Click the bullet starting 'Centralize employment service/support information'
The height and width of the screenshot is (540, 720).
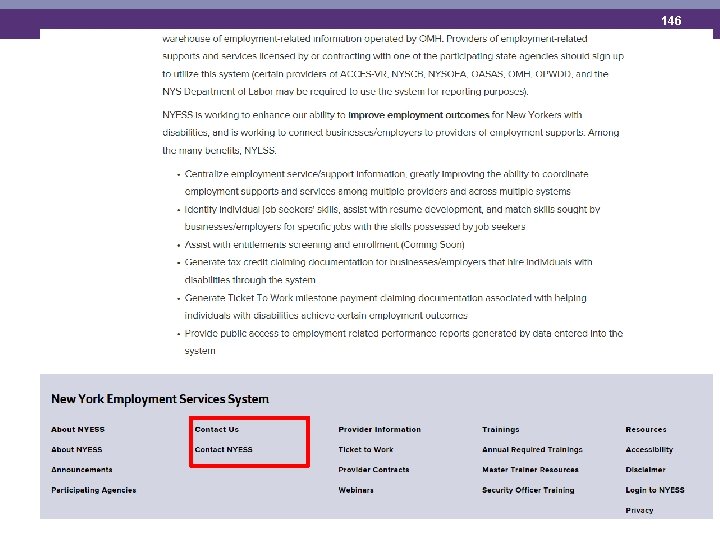tap(386, 183)
